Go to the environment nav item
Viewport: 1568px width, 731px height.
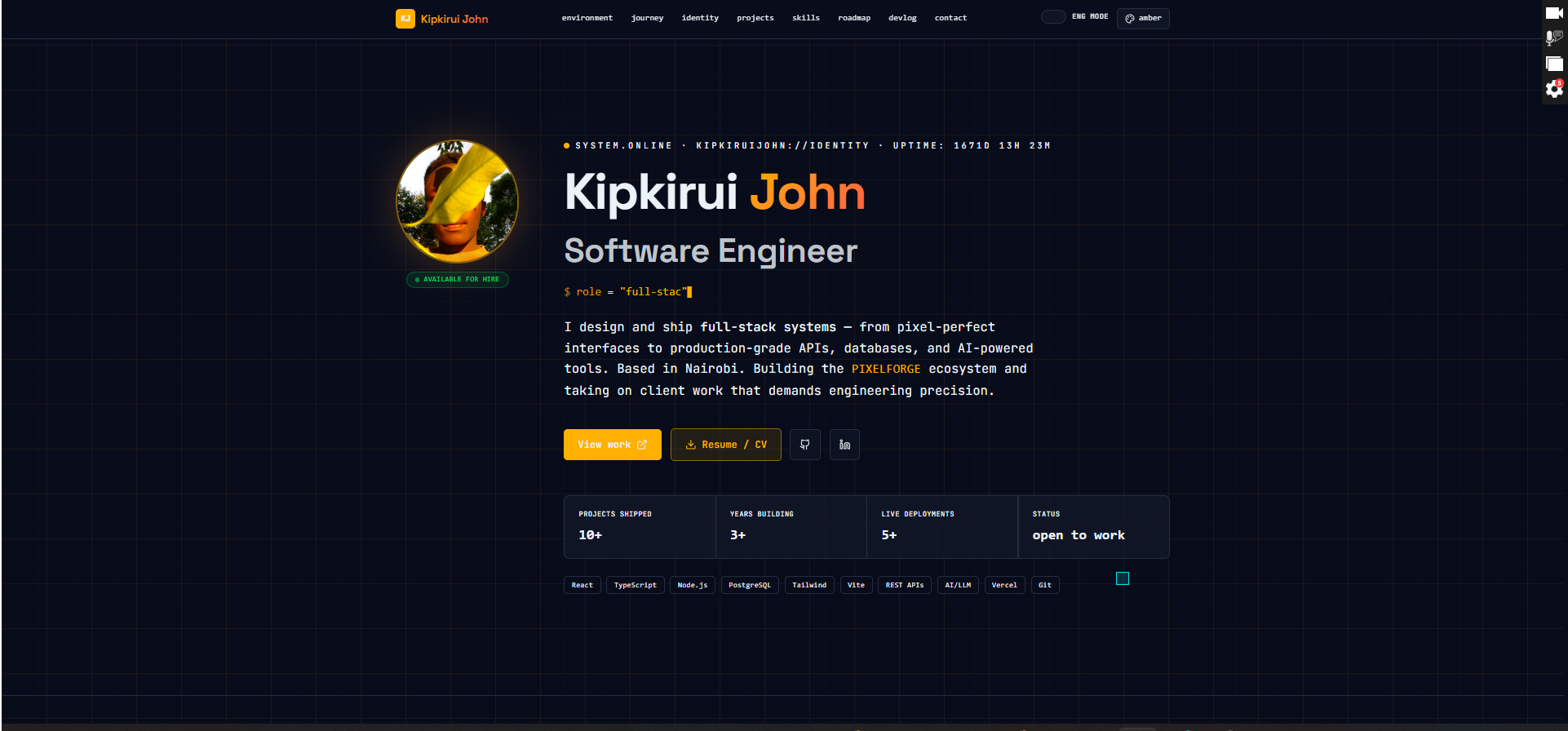587,18
